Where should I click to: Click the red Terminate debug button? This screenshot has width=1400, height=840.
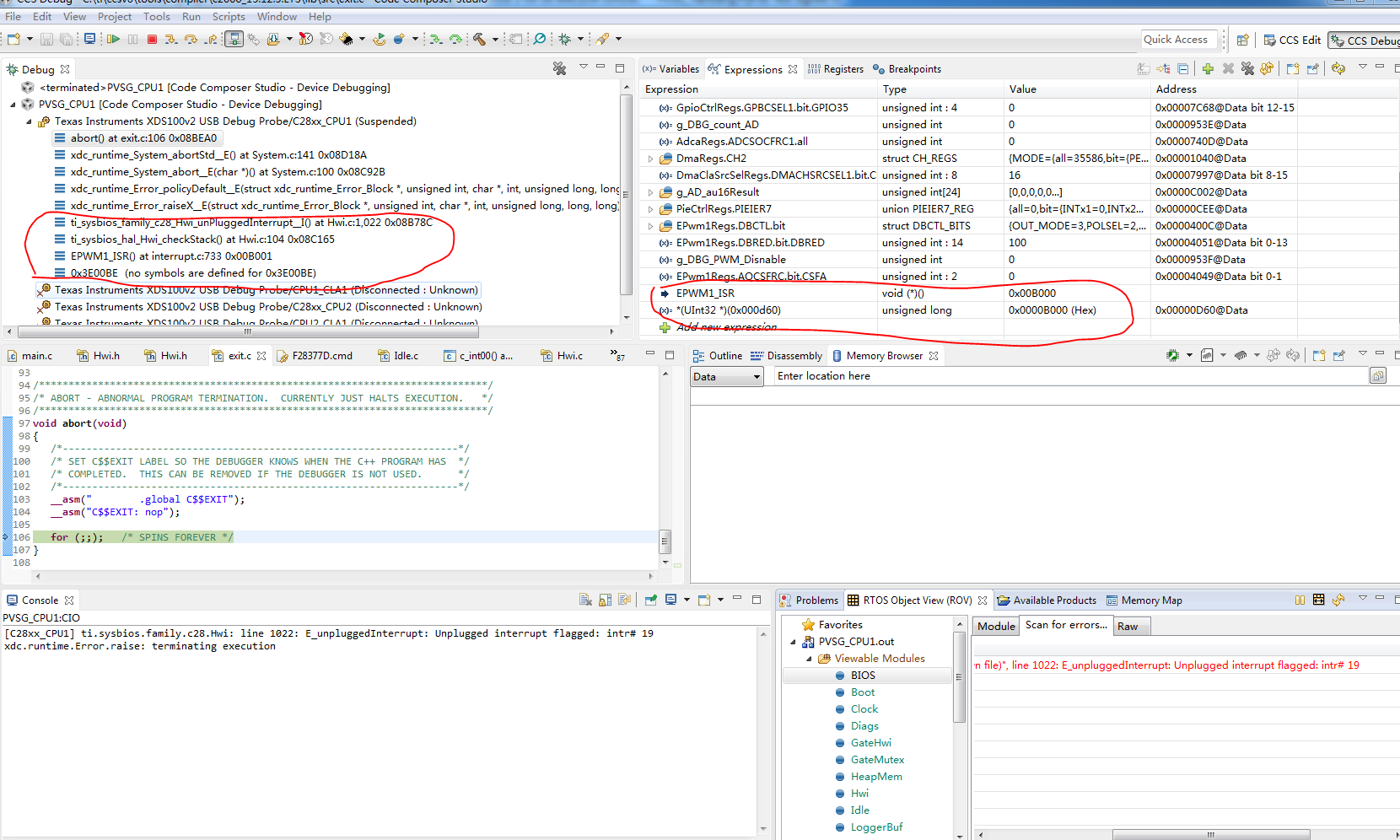click(x=152, y=39)
